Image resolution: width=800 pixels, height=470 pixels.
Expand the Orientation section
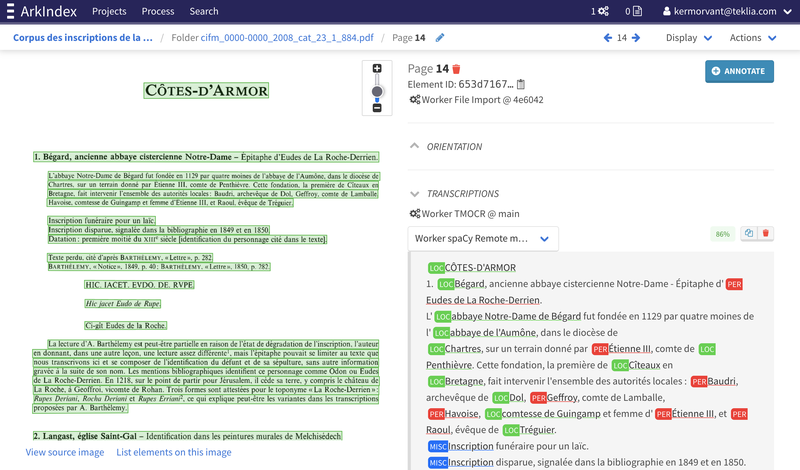point(445,146)
